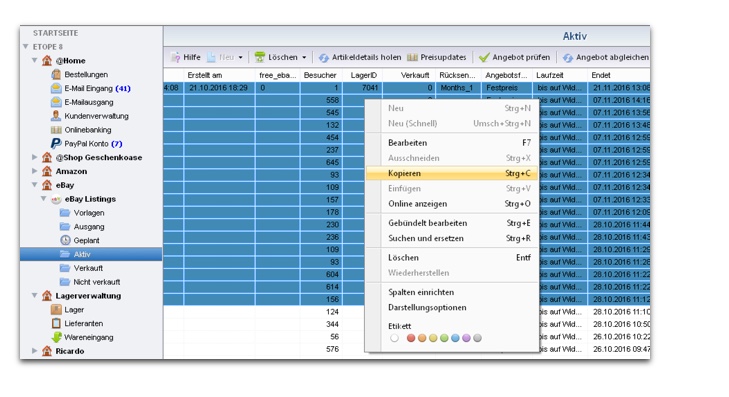Select the Amazon house icon
Viewport: 729px width, 397px height.
[47, 171]
